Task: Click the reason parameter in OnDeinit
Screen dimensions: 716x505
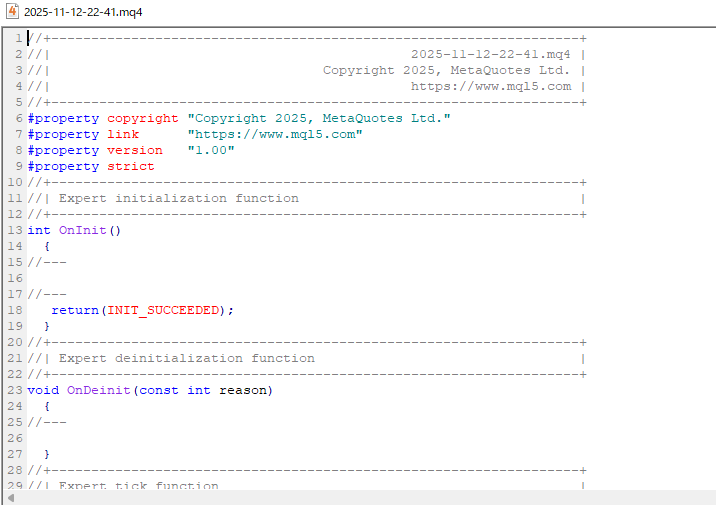Action: 246,390
